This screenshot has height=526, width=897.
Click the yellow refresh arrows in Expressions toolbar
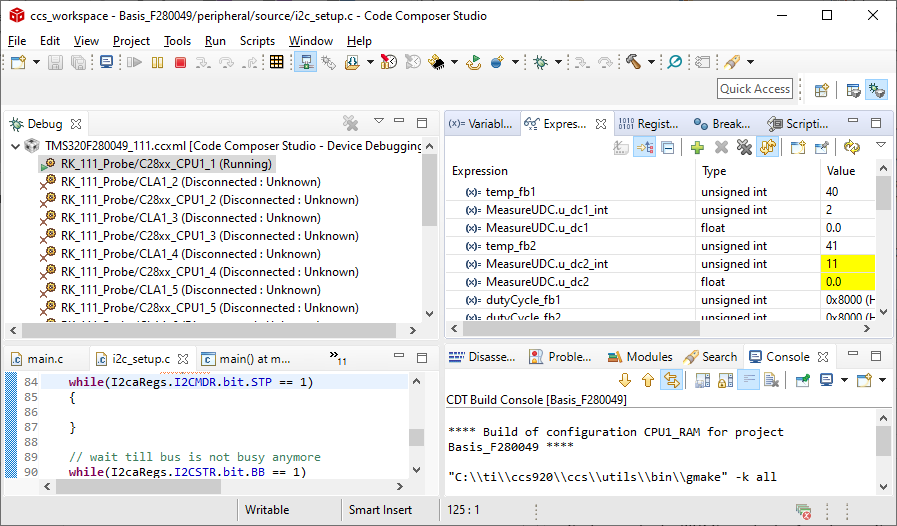click(x=852, y=148)
